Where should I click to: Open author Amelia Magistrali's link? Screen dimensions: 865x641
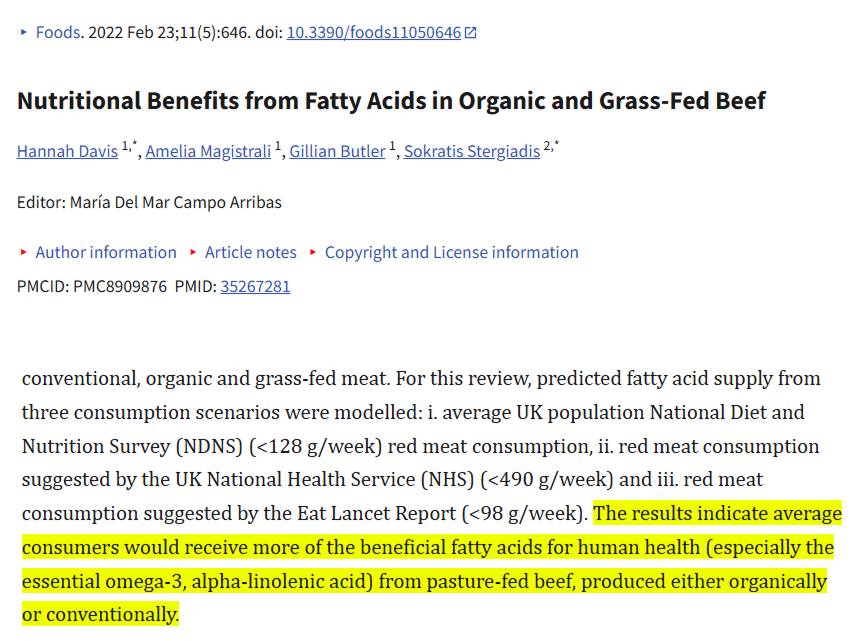point(208,151)
